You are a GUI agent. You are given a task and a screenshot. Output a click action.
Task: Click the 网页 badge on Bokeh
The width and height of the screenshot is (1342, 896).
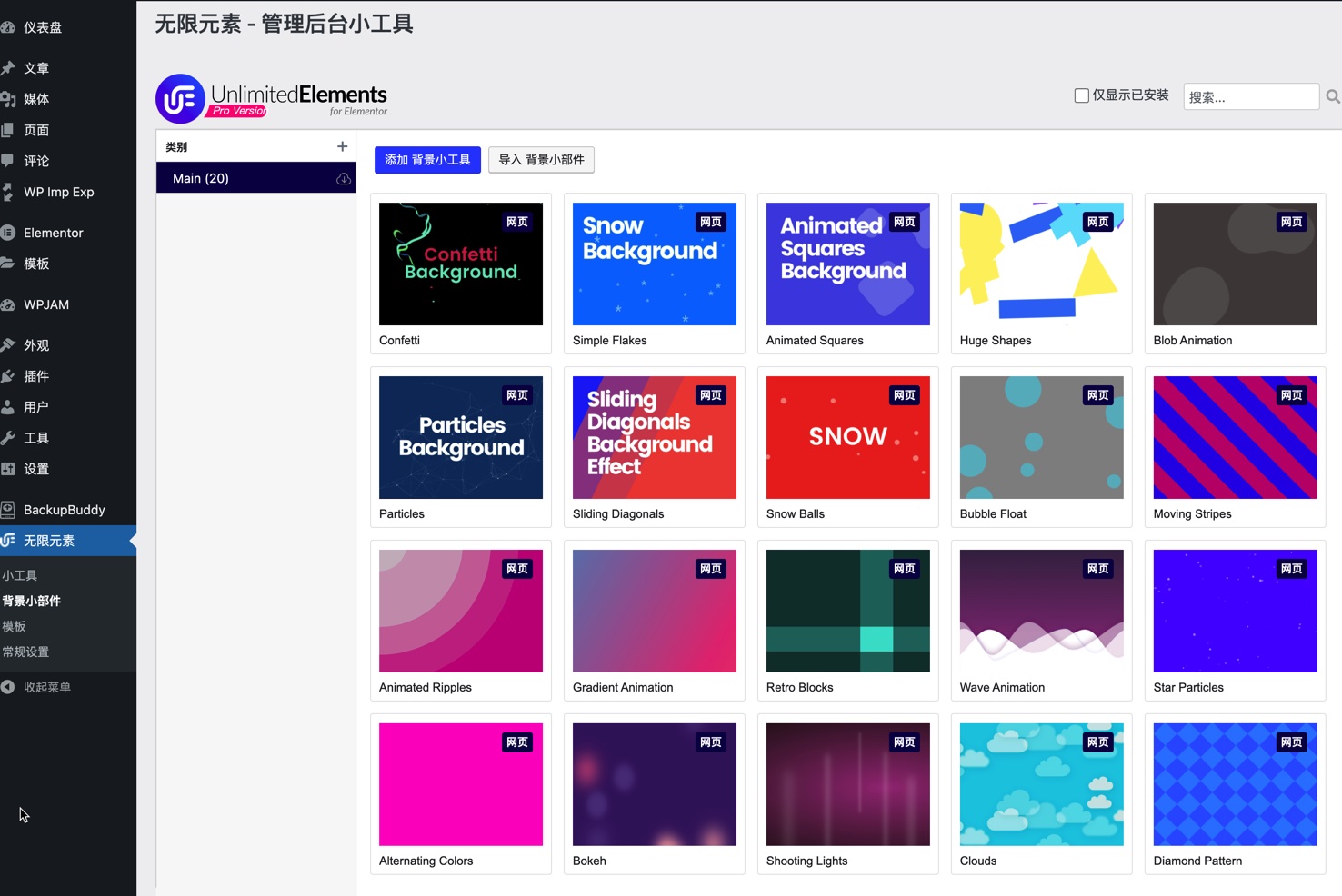click(711, 742)
